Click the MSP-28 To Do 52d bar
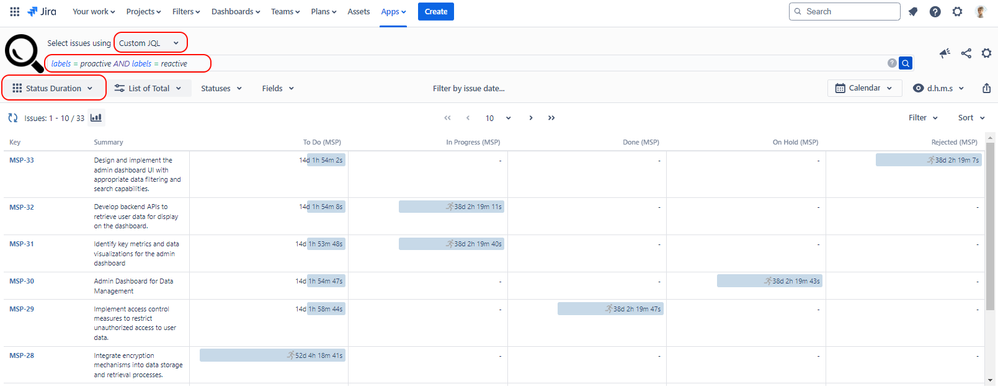Screen dimensions: 998x389 tap(272, 355)
